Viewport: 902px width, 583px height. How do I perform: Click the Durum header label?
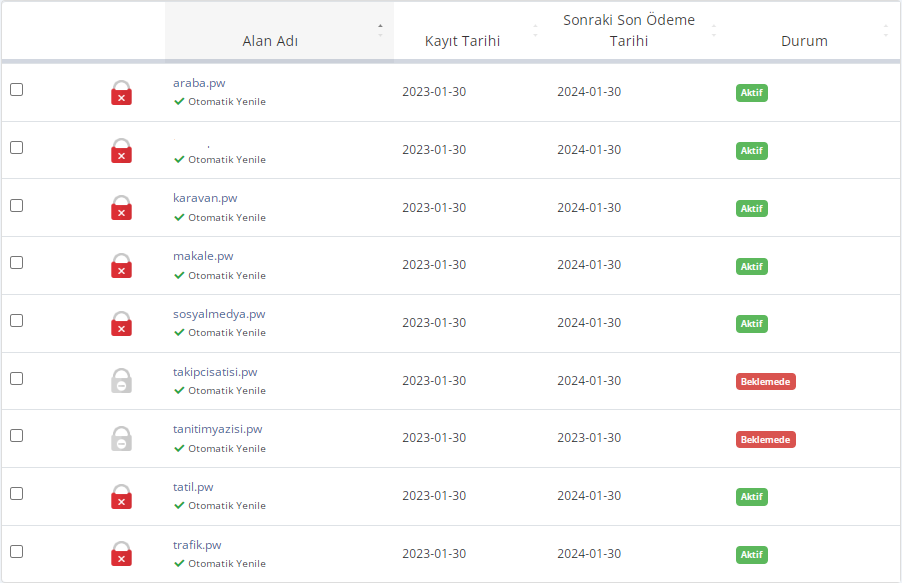point(804,41)
